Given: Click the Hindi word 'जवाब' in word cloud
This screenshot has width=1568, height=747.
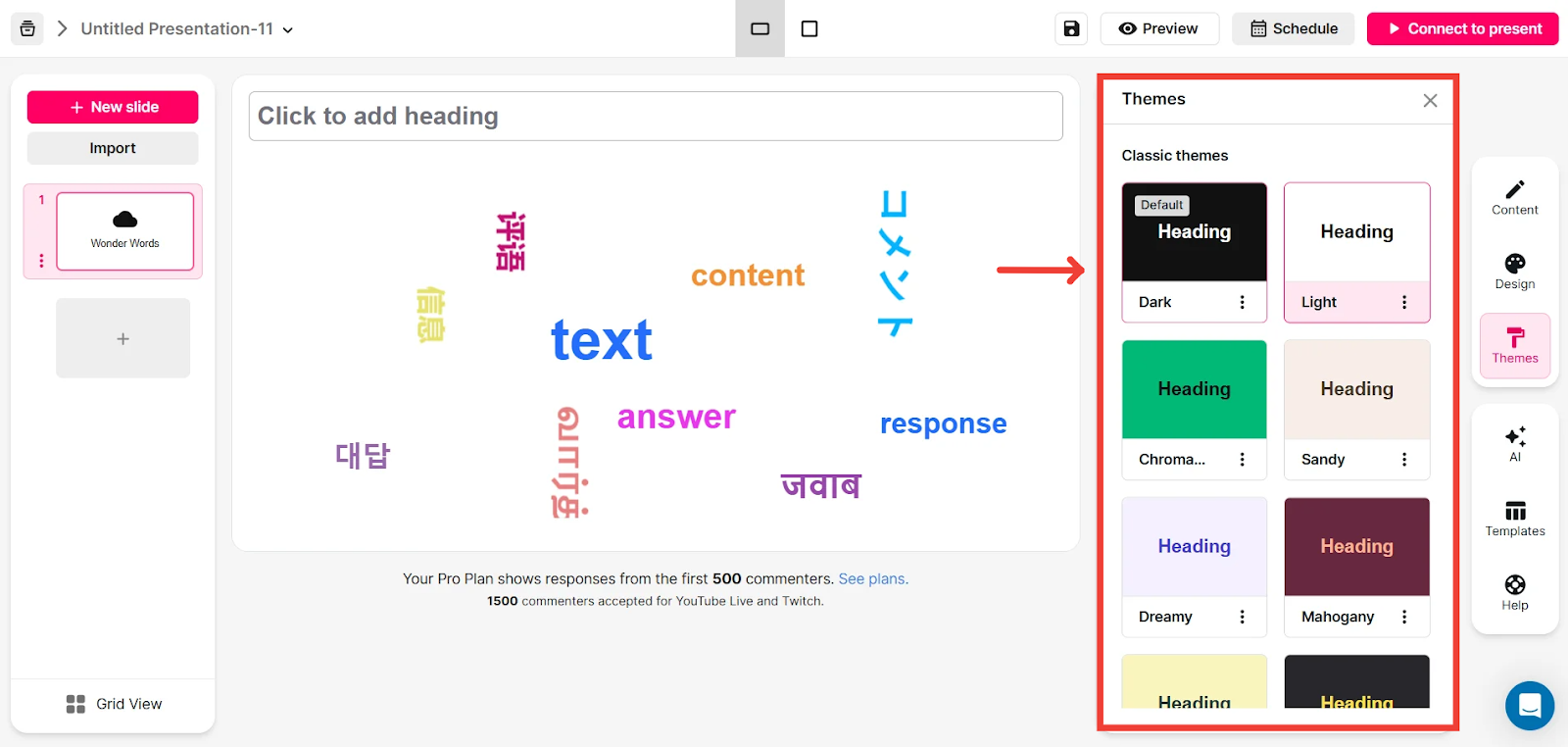Looking at the screenshot, I should point(820,485).
